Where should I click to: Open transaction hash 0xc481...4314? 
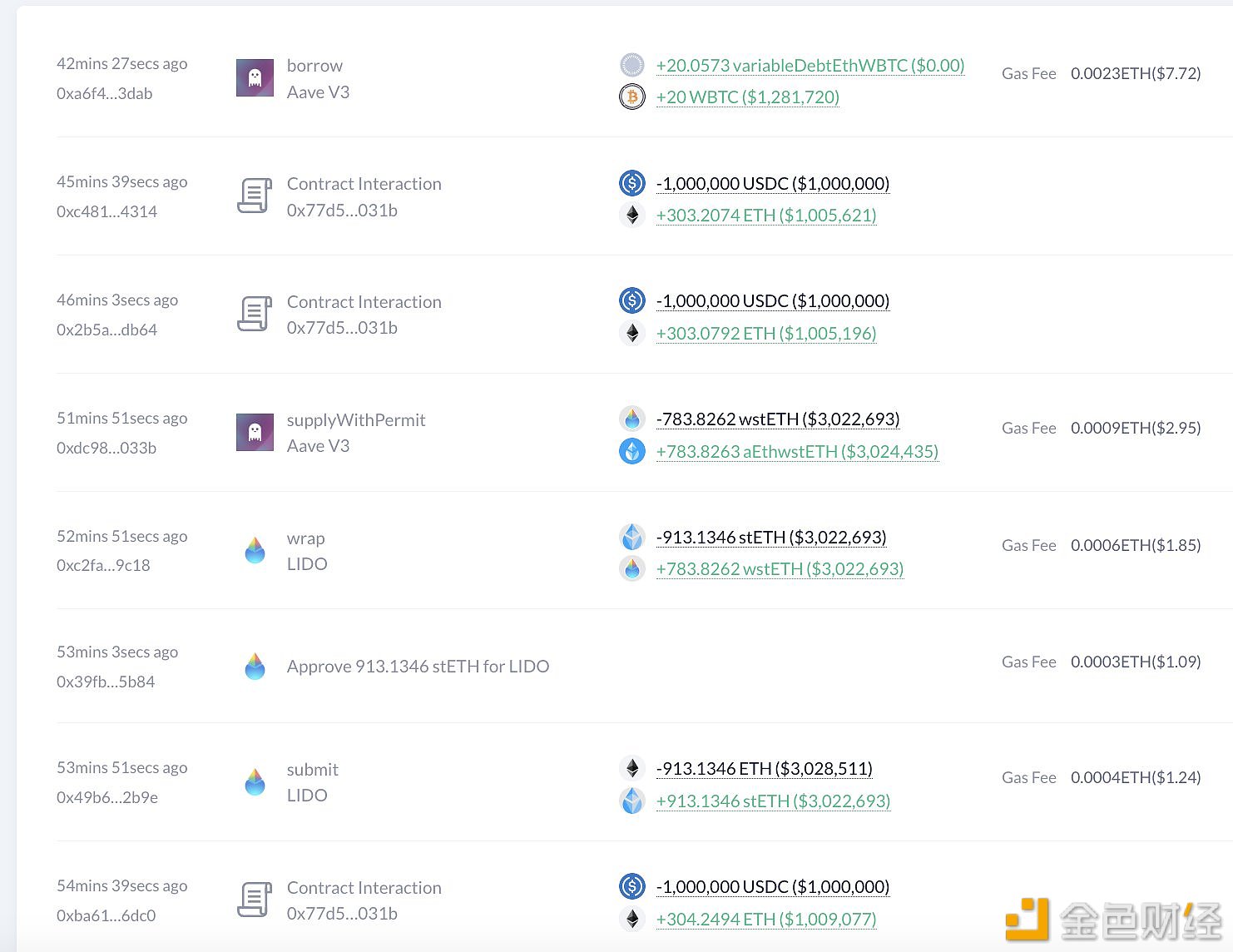(x=106, y=211)
